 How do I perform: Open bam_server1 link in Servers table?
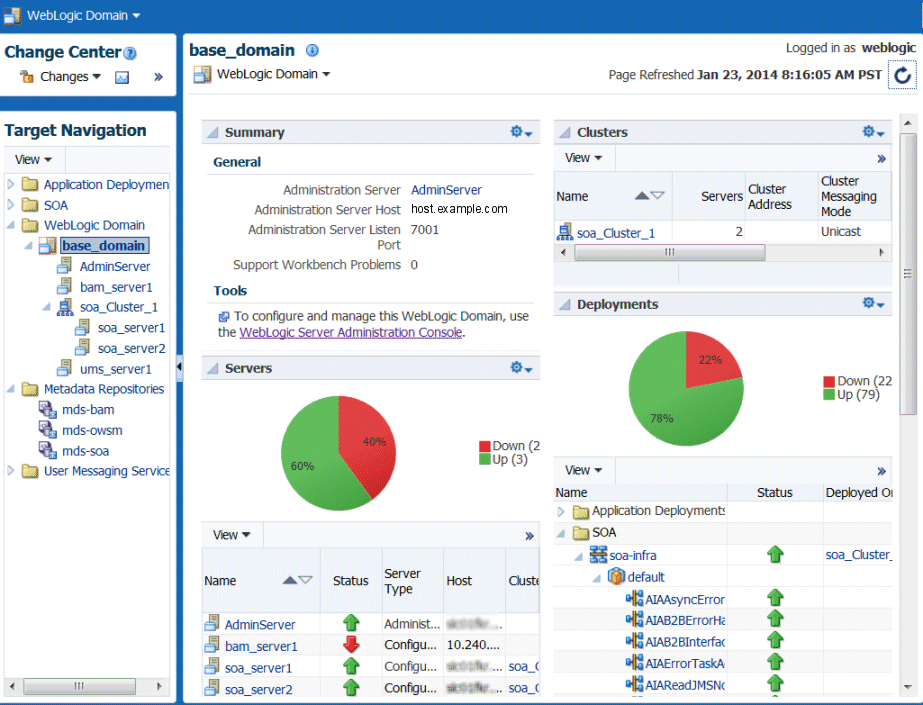(261, 646)
